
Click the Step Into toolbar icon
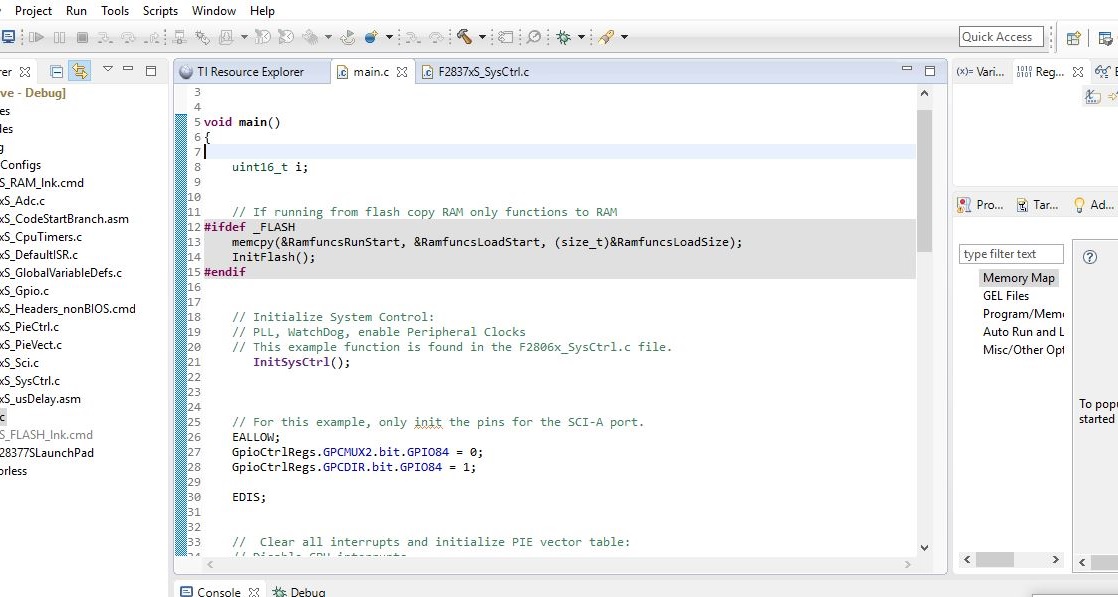(106, 37)
